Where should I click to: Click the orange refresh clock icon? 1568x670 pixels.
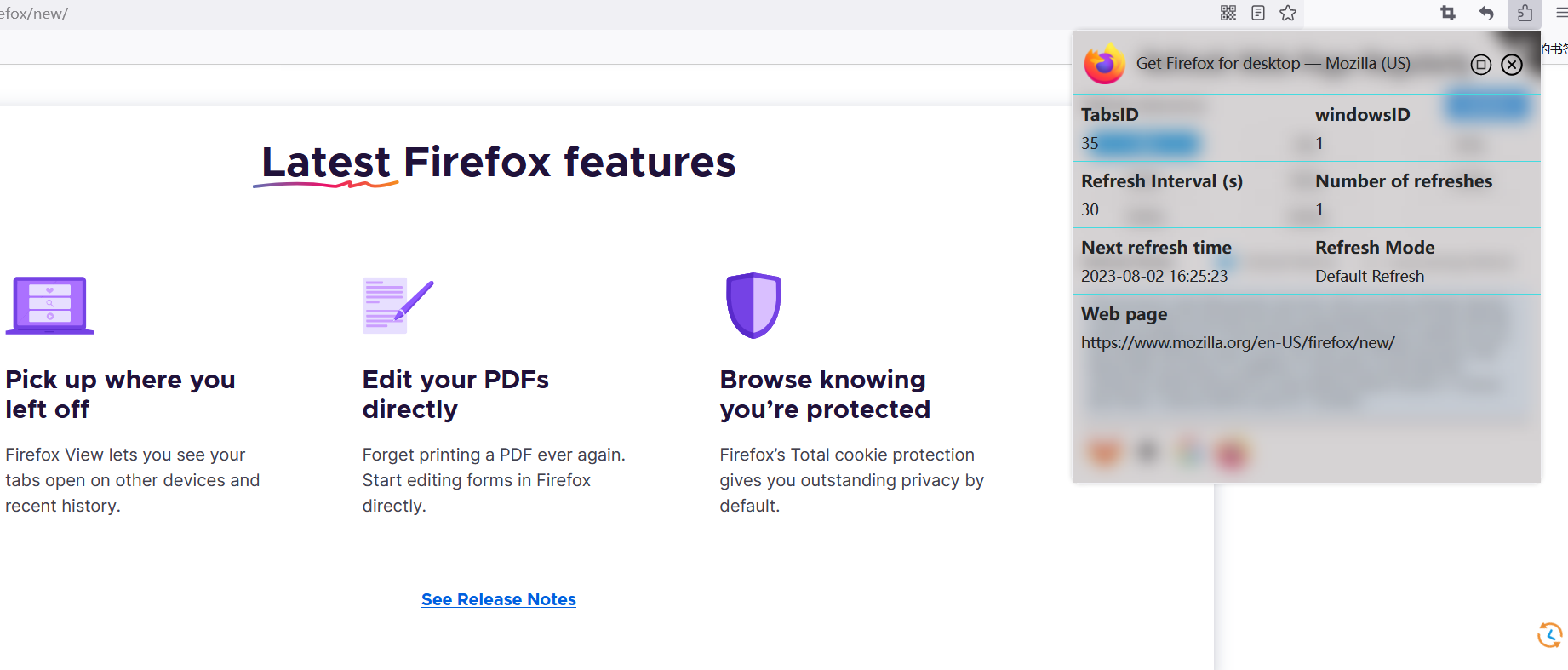coord(1549,635)
